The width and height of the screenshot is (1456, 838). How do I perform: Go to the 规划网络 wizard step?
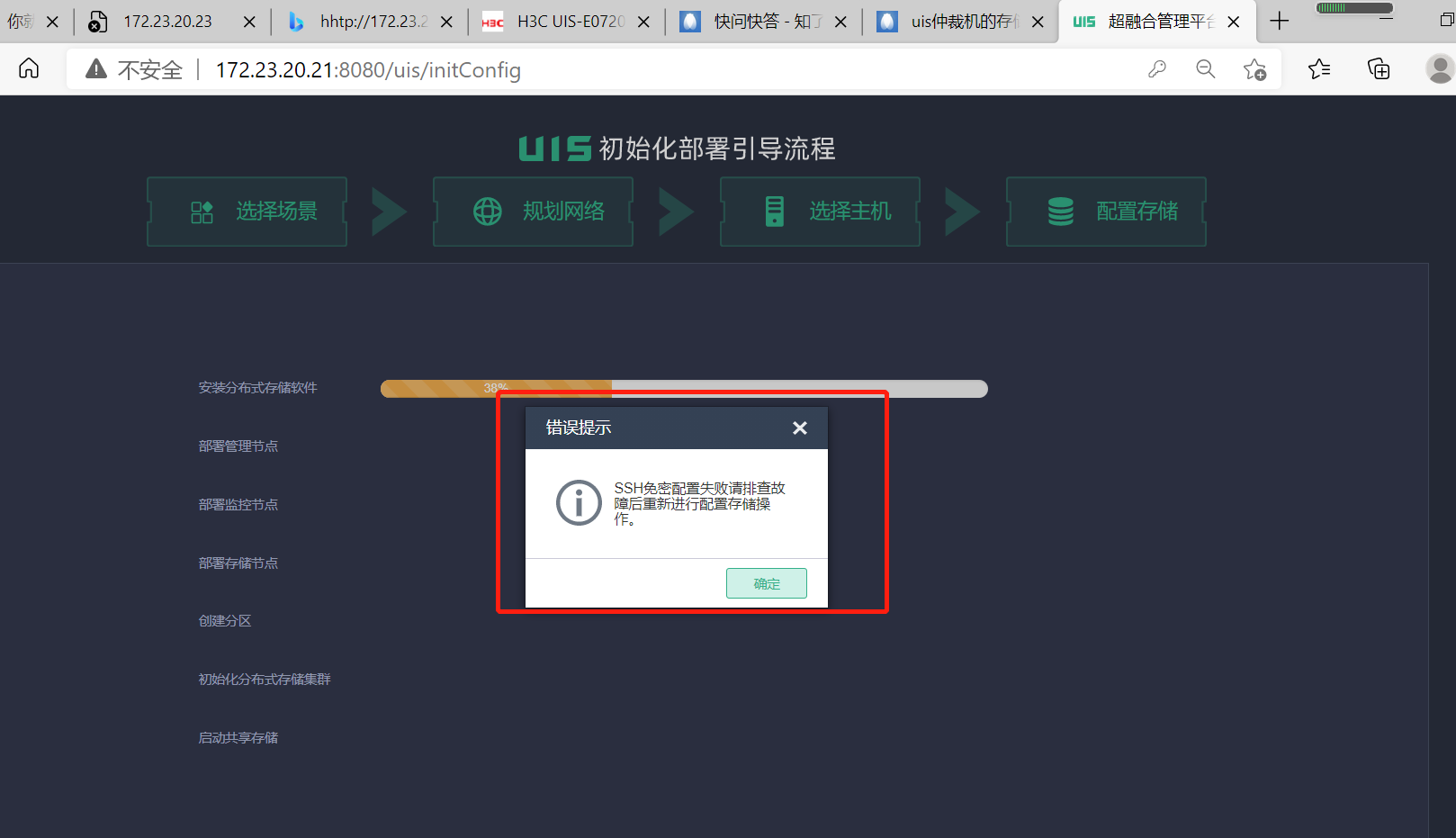pyautogui.click(x=533, y=212)
